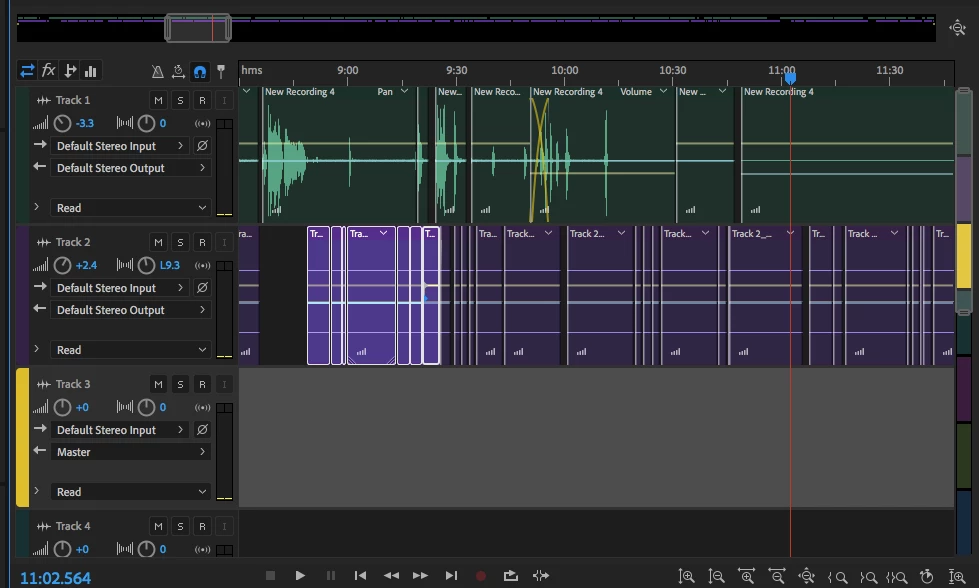This screenshot has width=979, height=588.
Task: Click the overview navigator viewport handle
Action: [x=198, y=28]
